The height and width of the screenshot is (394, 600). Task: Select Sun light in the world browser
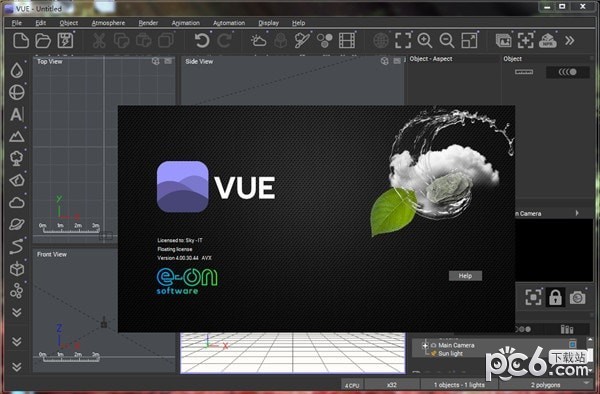pos(450,353)
